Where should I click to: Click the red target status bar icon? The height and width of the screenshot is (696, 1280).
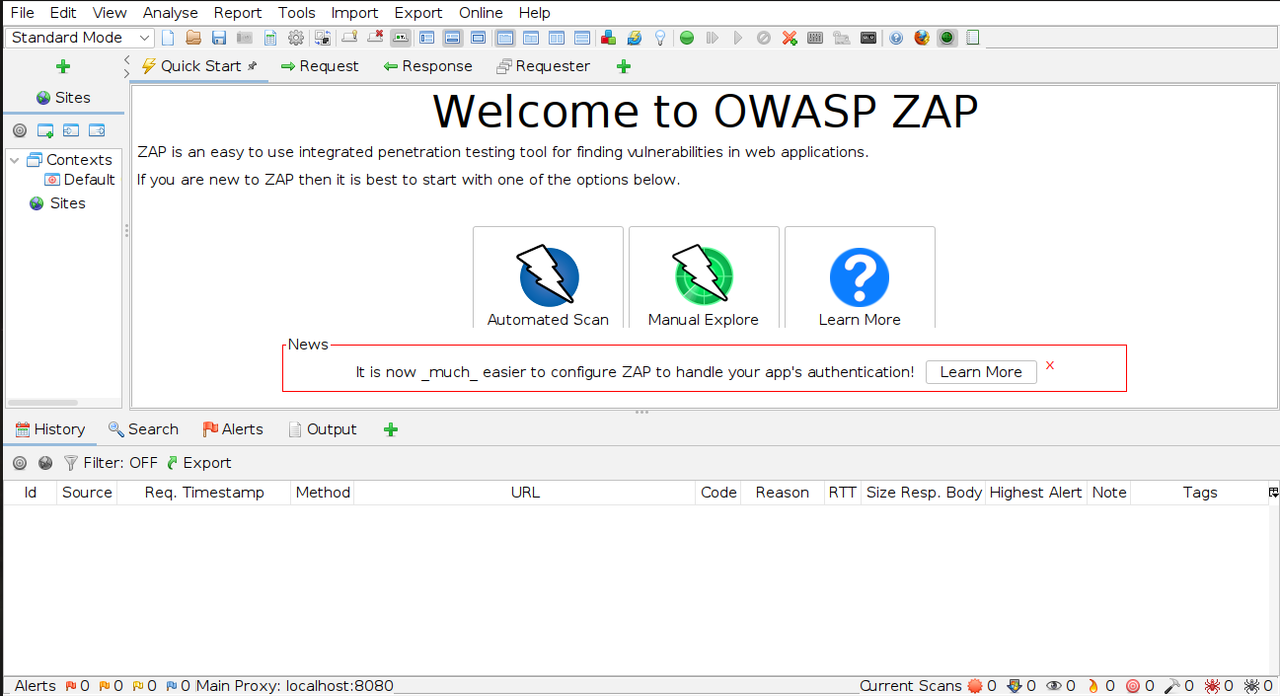point(1132,686)
